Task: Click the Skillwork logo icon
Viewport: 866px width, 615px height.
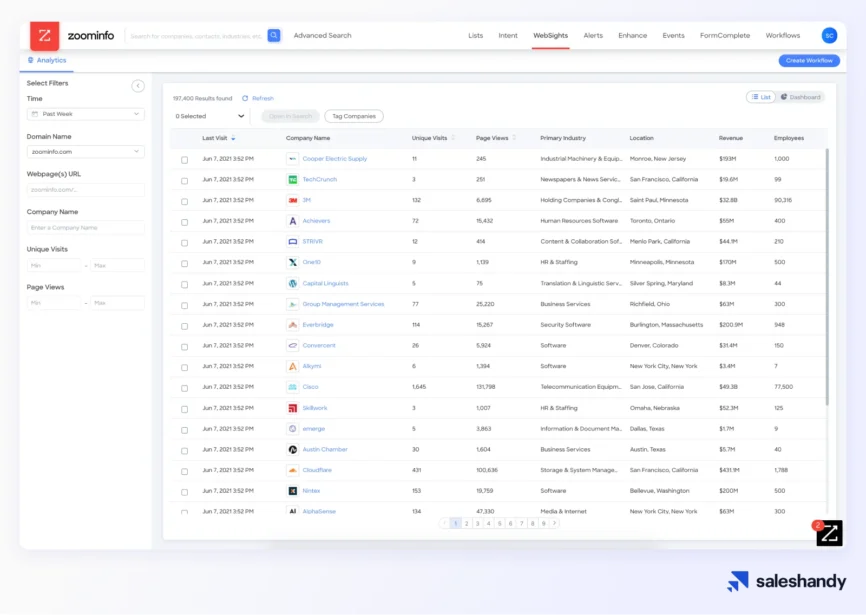Action: pyautogui.click(x=293, y=408)
